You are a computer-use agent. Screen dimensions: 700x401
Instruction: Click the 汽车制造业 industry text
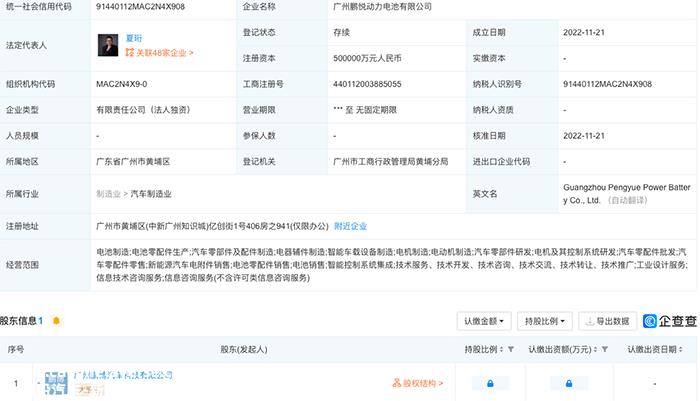(x=151, y=194)
